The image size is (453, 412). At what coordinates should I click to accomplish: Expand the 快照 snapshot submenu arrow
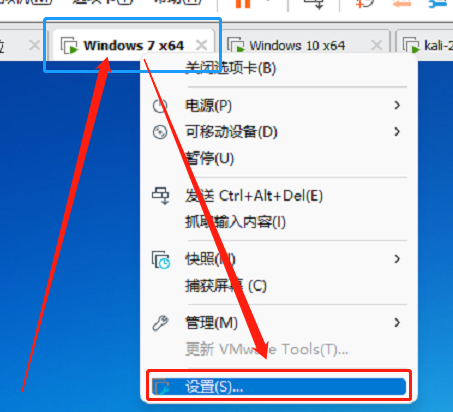397,259
